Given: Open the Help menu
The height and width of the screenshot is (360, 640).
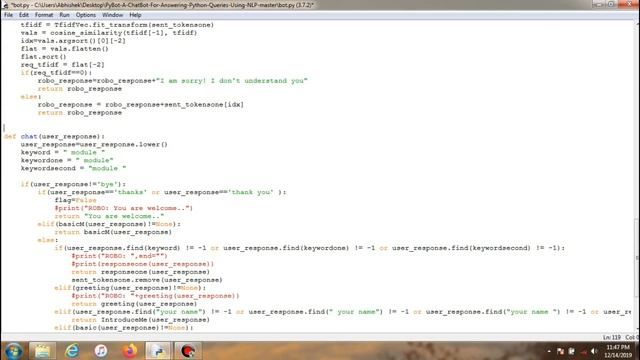Looking at the screenshot, I should [x=135, y=15].
